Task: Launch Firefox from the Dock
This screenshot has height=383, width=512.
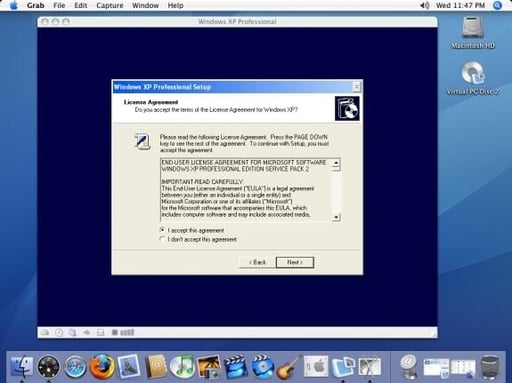Action: (x=102, y=367)
